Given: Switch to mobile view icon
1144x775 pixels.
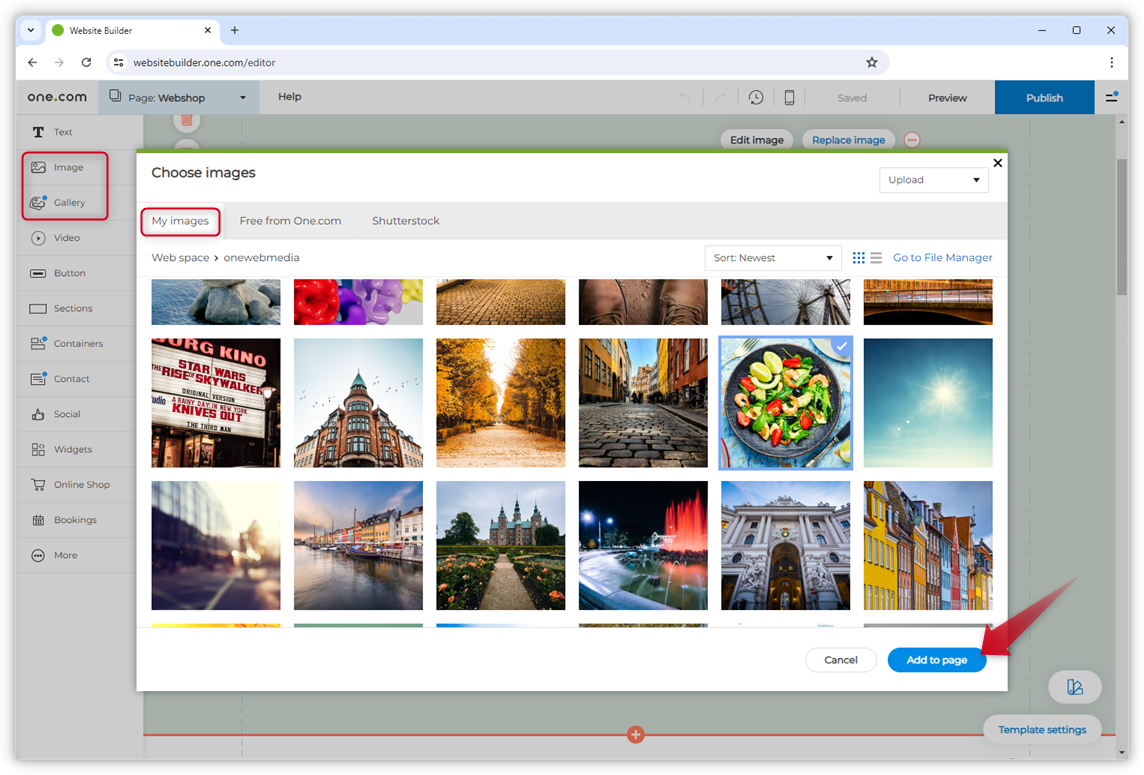Looking at the screenshot, I should (x=789, y=98).
